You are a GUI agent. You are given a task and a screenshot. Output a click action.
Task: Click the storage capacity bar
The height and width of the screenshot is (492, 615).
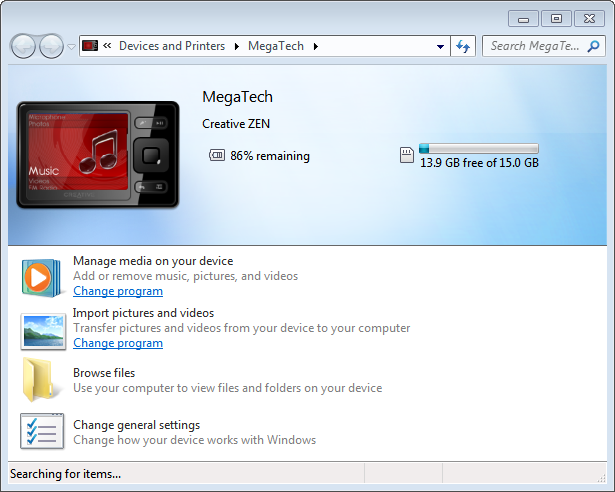479,148
